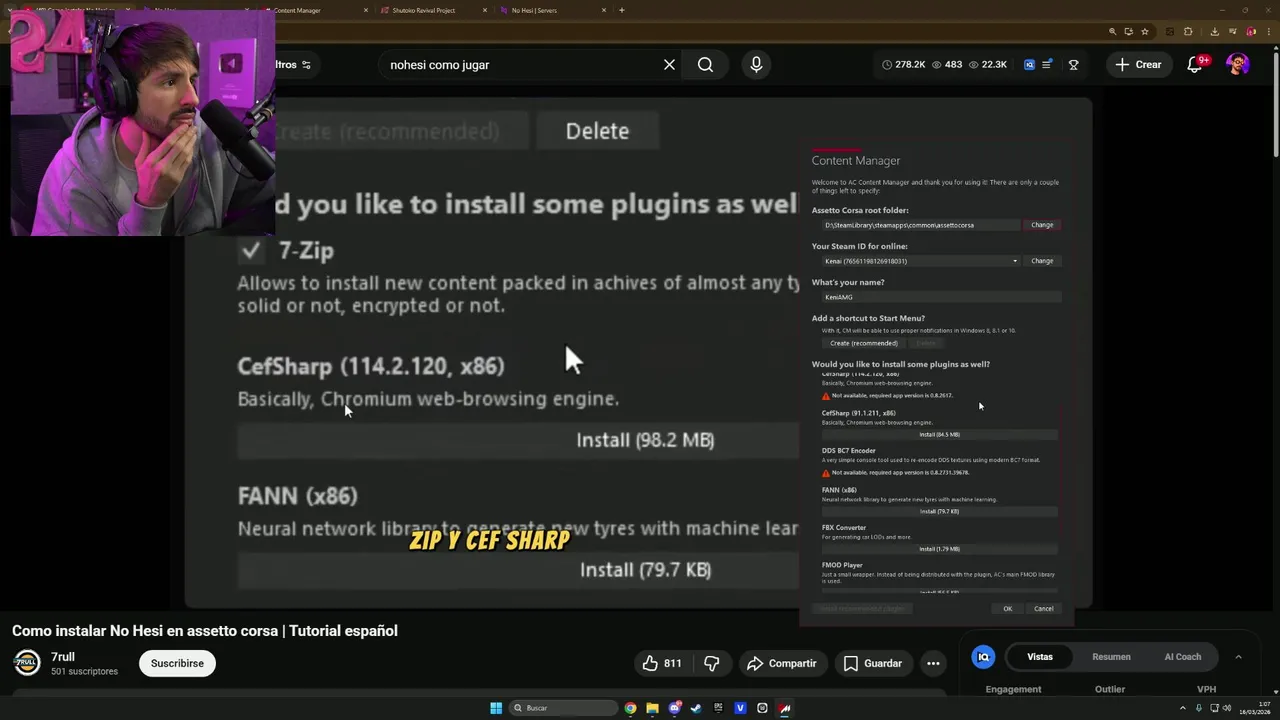This screenshot has height=720, width=1280.
Task: Clear the search text with X
Action: 669,64
